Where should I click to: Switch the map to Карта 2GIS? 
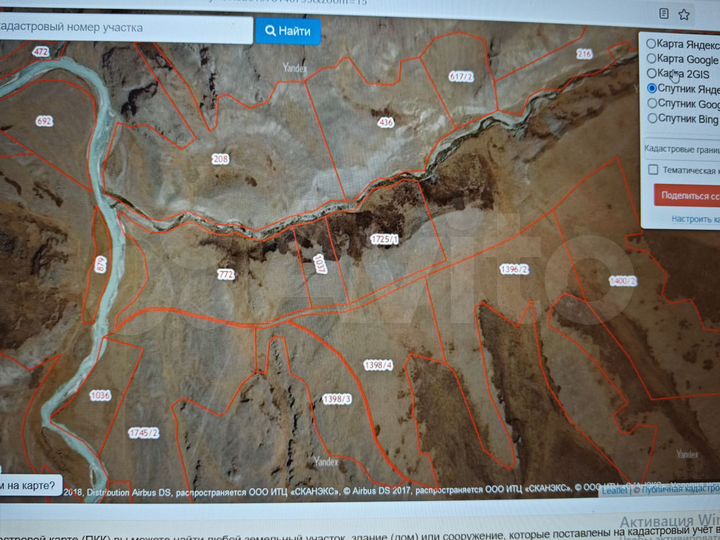click(652, 74)
